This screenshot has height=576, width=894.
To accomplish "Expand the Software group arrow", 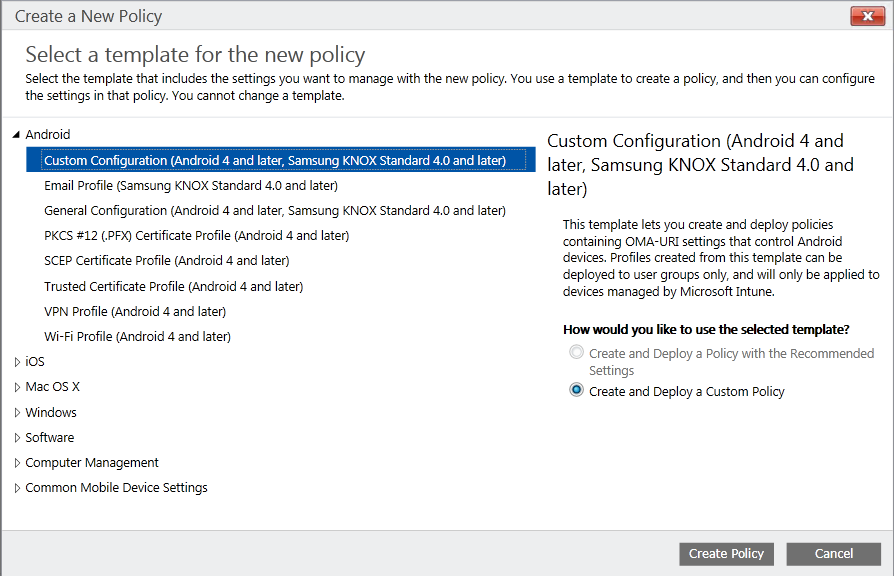I will [17, 437].
